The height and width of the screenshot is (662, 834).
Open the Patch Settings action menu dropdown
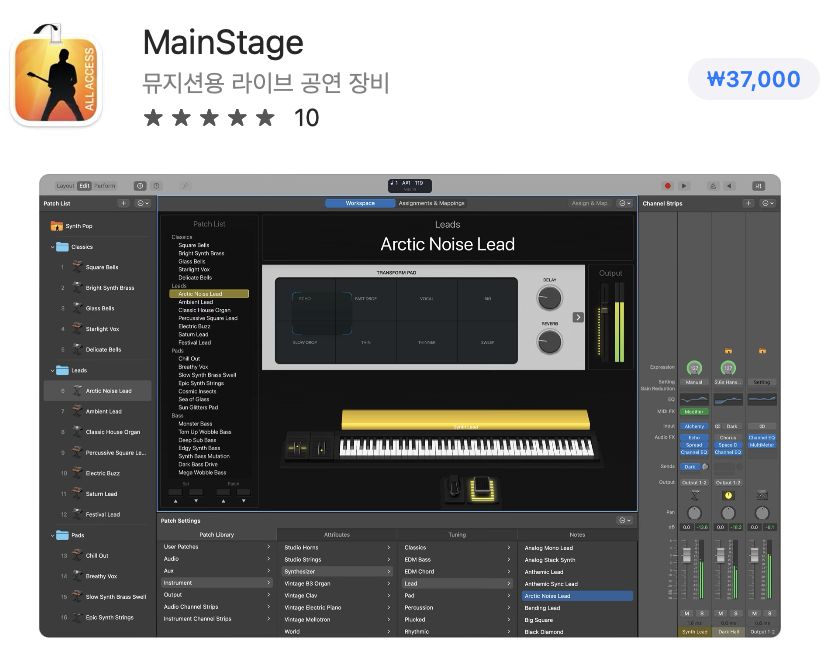(x=625, y=520)
